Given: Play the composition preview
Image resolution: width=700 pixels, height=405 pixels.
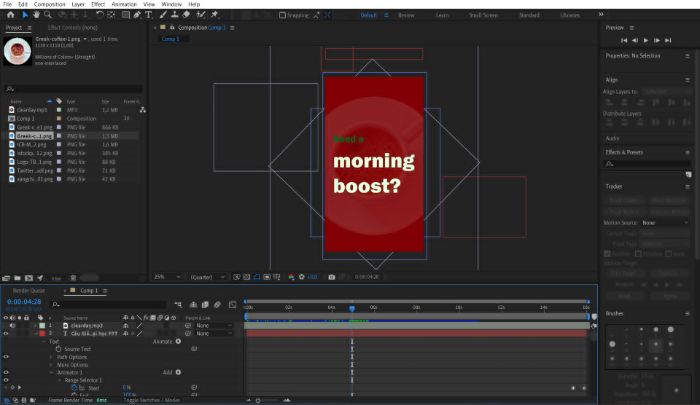Looking at the screenshot, I should [x=646, y=40].
